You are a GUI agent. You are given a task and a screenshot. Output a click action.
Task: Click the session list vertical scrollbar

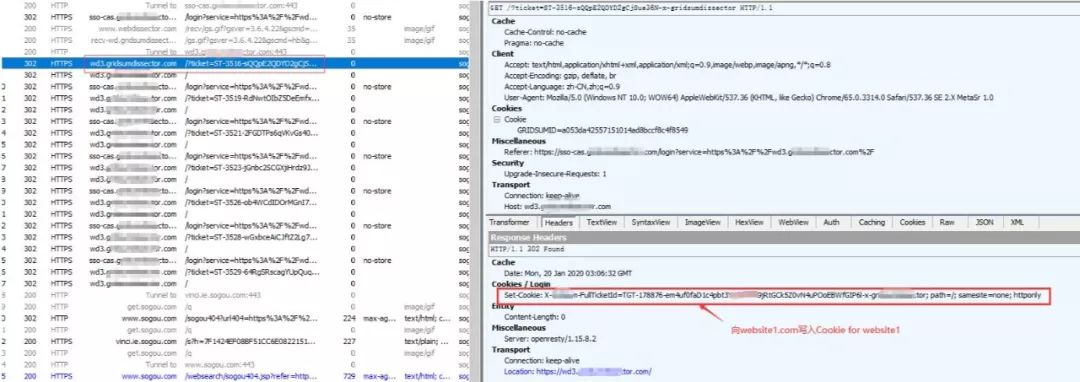[475, 191]
